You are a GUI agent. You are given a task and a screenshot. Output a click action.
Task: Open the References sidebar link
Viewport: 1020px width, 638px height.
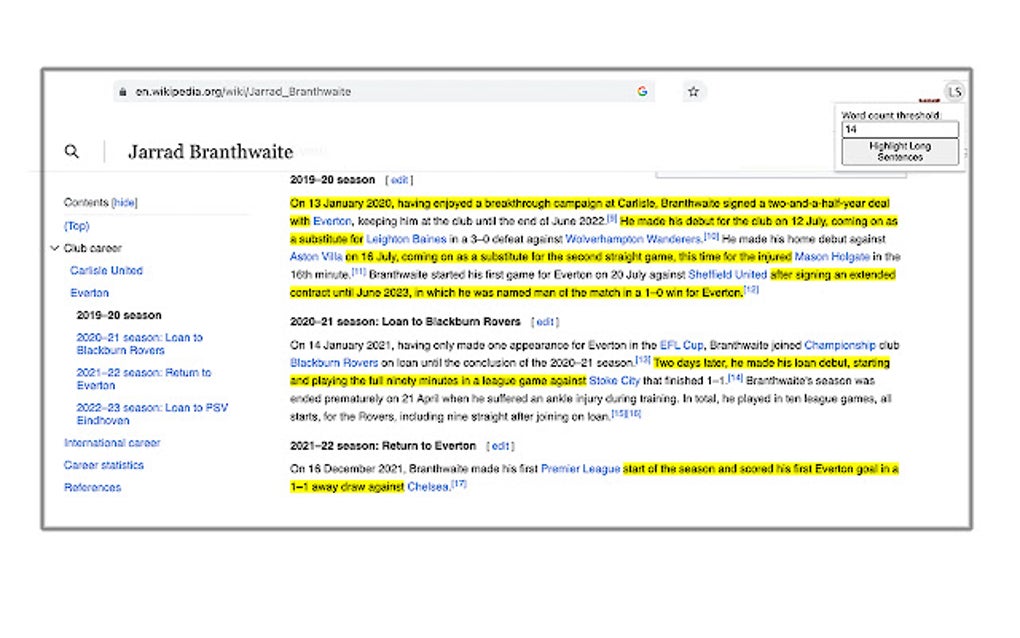[x=92, y=487]
